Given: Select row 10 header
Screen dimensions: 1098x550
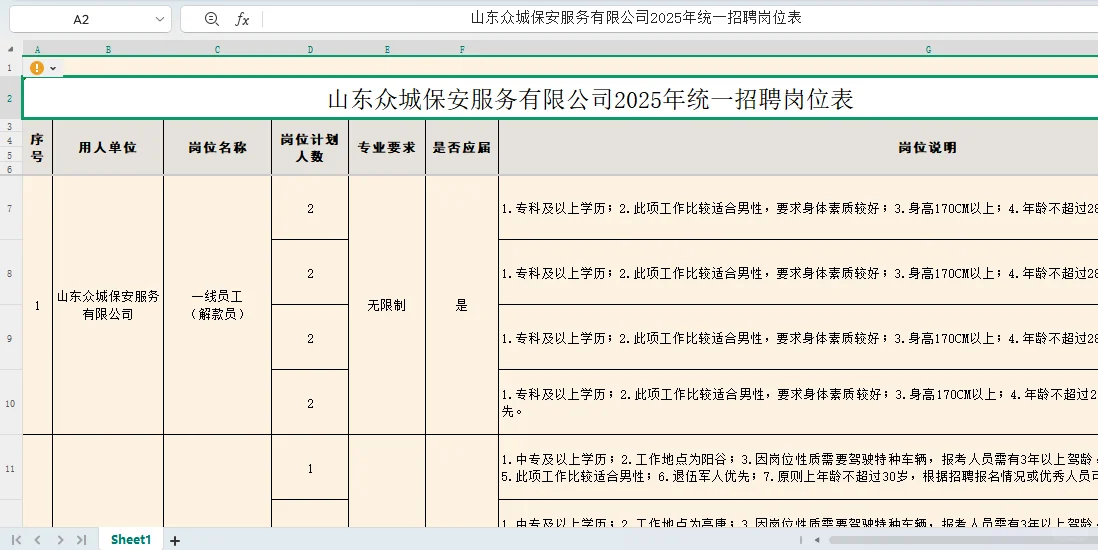Looking at the screenshot, I should click(10, 403).
